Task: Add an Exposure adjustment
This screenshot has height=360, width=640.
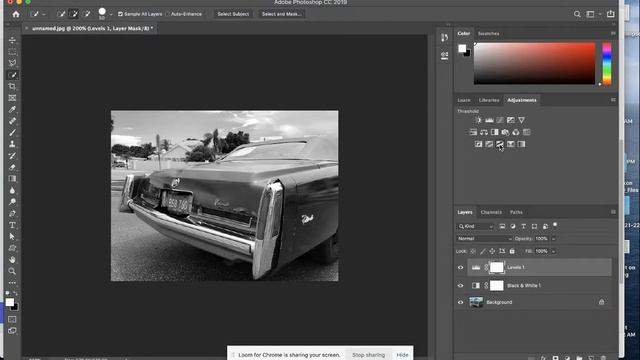Action: [511, 120]
